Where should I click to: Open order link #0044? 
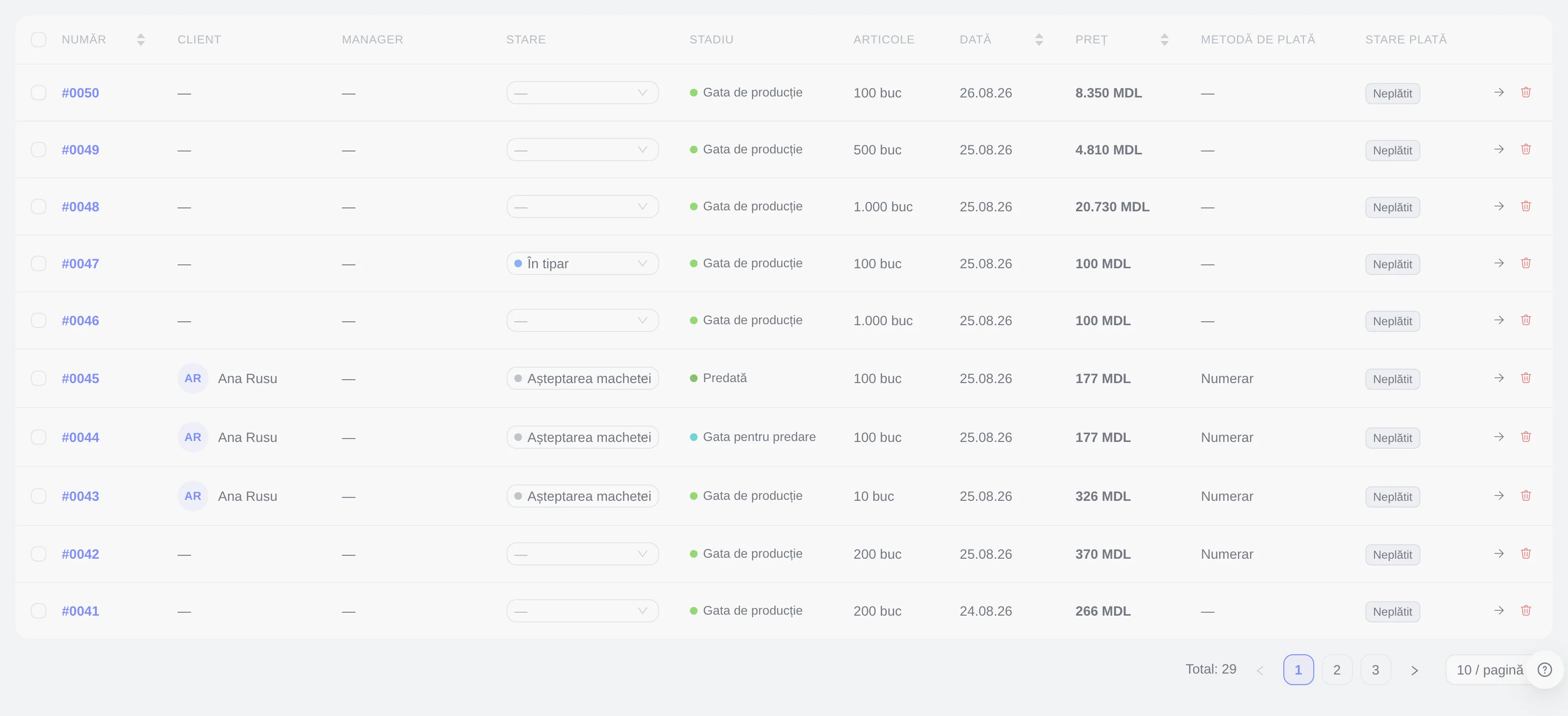[81, 437]
